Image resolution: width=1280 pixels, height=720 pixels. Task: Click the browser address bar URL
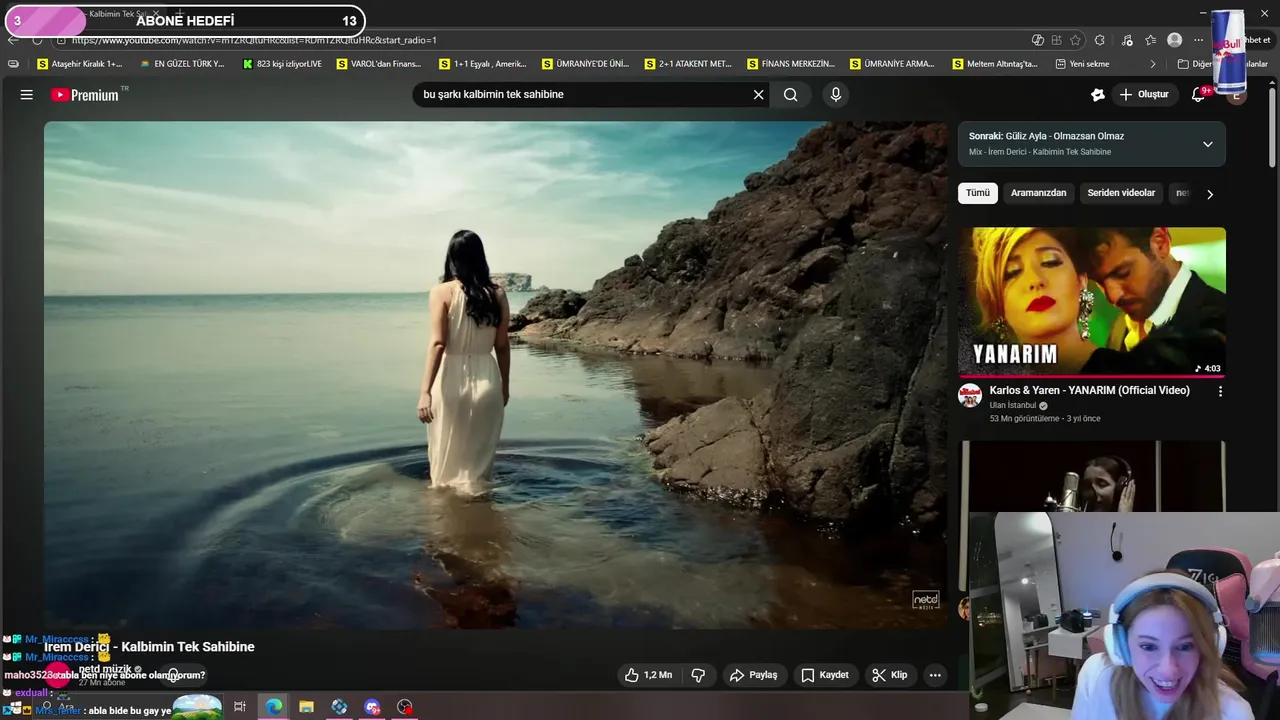click(x=254, y=40)
